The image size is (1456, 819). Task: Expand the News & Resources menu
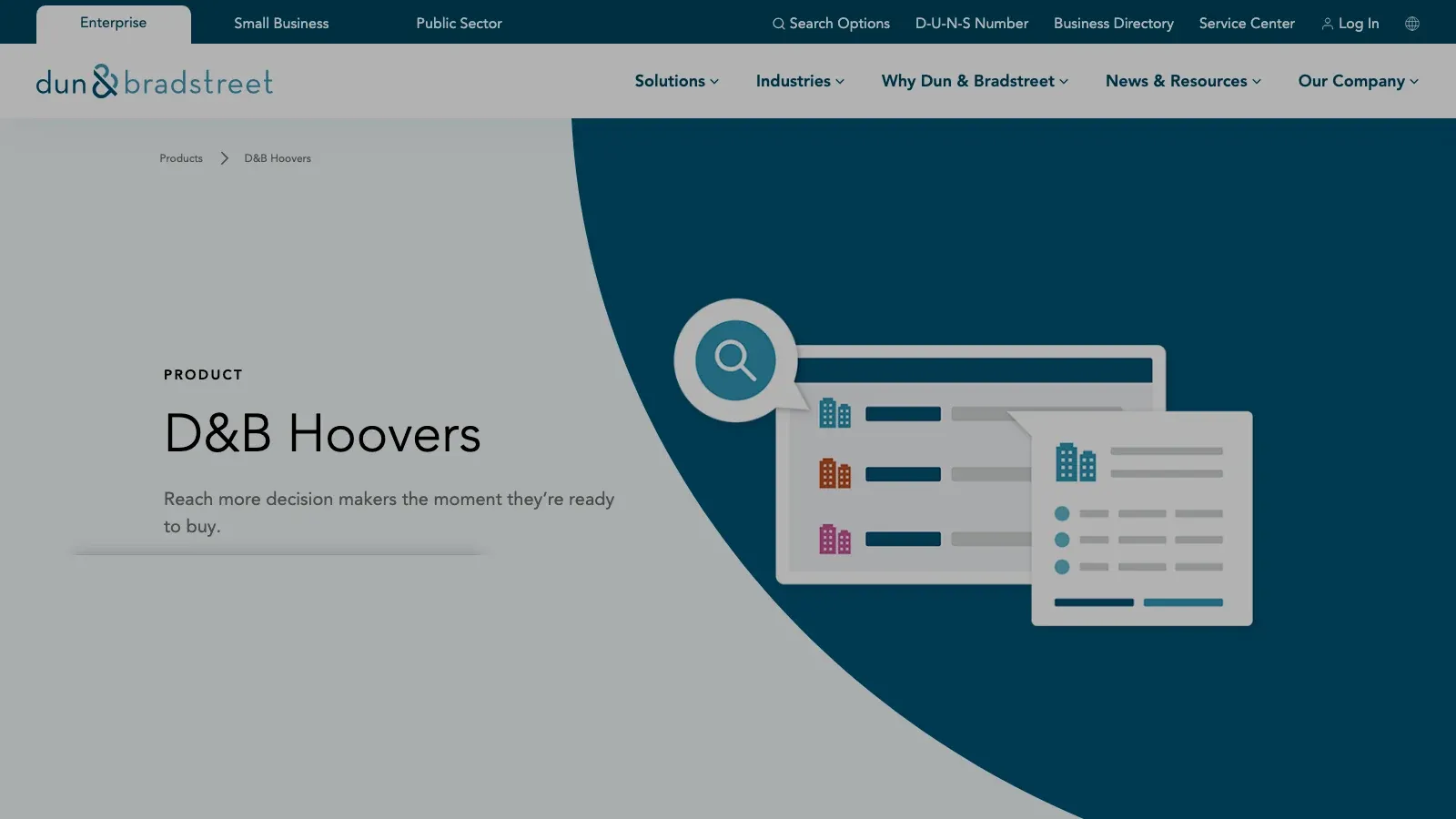pos(1183,81)
